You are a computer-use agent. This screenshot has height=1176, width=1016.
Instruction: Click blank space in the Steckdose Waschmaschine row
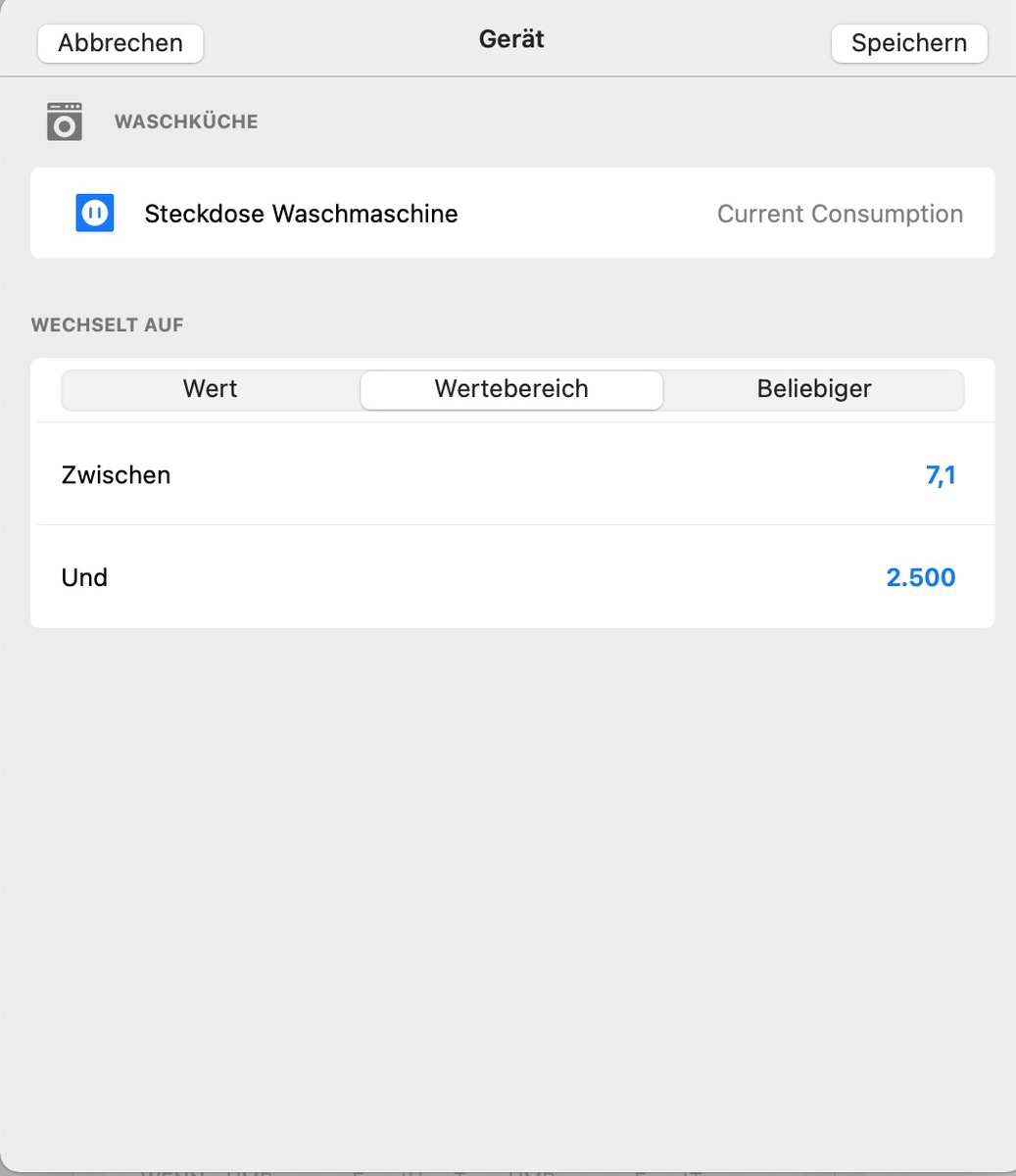click(x=588, y=214)
